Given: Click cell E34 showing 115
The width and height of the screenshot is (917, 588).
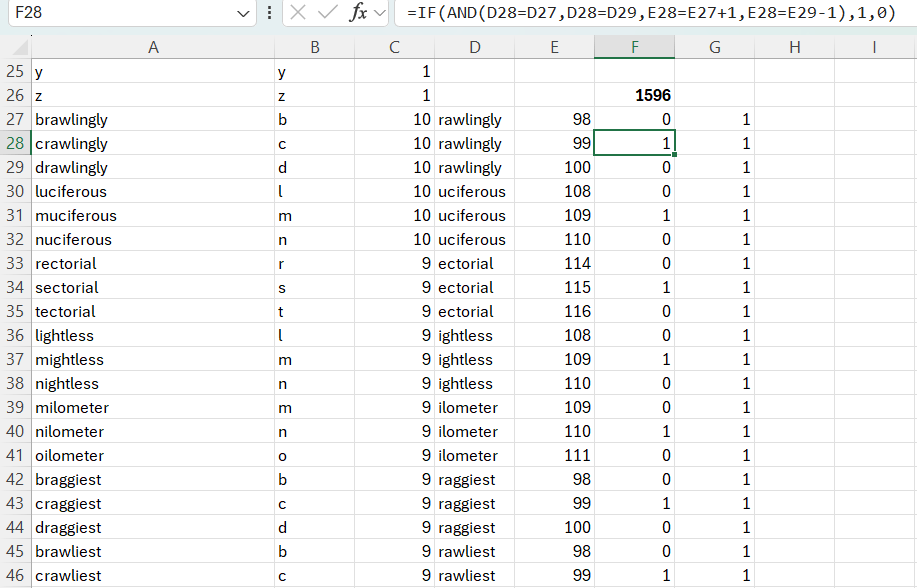Looking at the screenshot, I should [554, 287].
